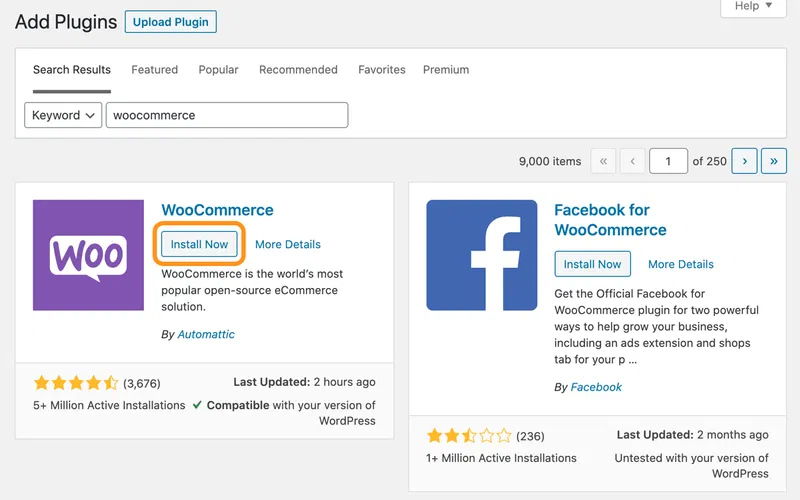
Task: Click the previous page arrow
Action: point(632,161)
